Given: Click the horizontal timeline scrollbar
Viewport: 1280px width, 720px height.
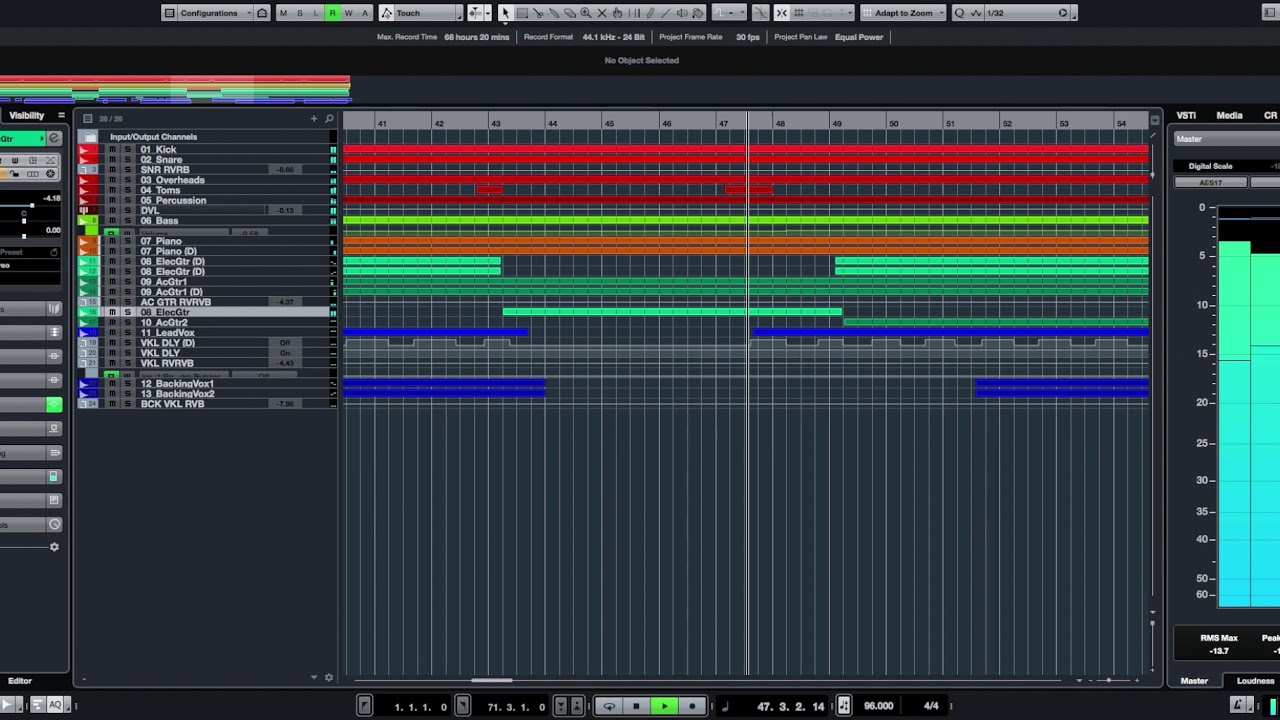Looking at the screenshot, I should pos(492,680).
